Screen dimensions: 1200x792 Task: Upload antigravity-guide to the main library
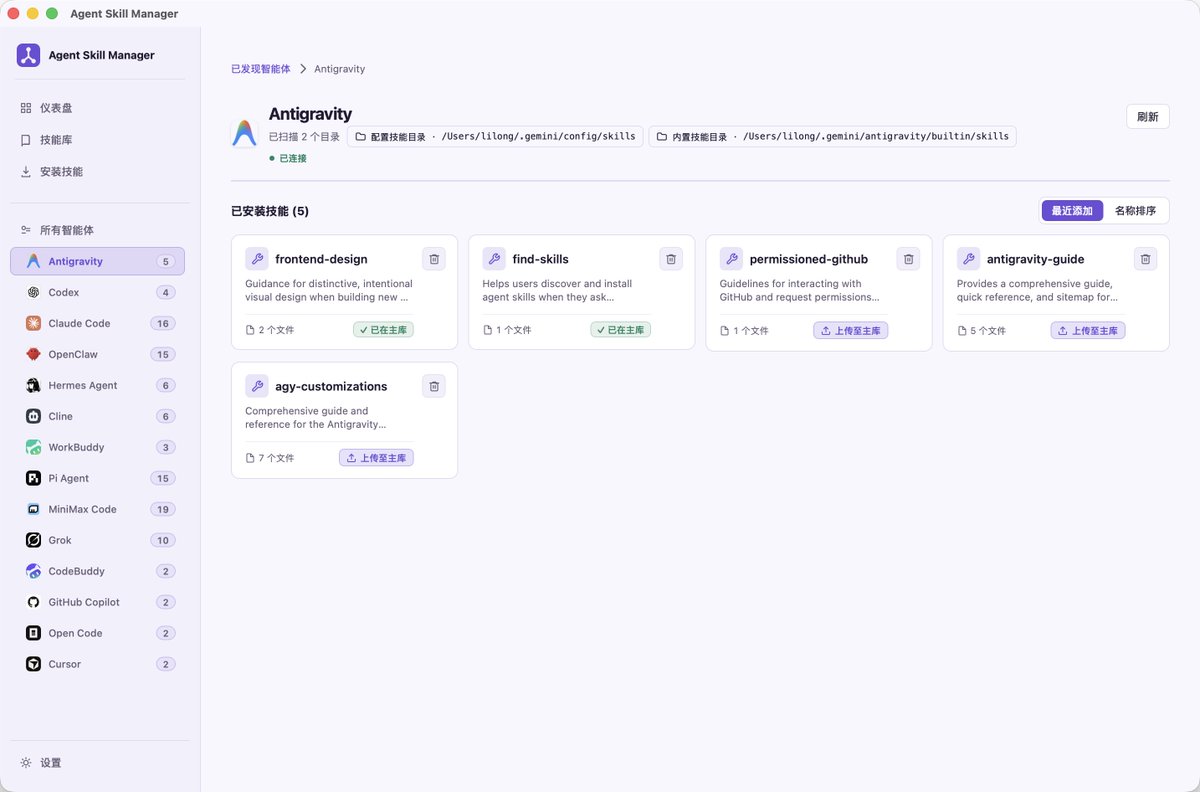[1087, 330]
